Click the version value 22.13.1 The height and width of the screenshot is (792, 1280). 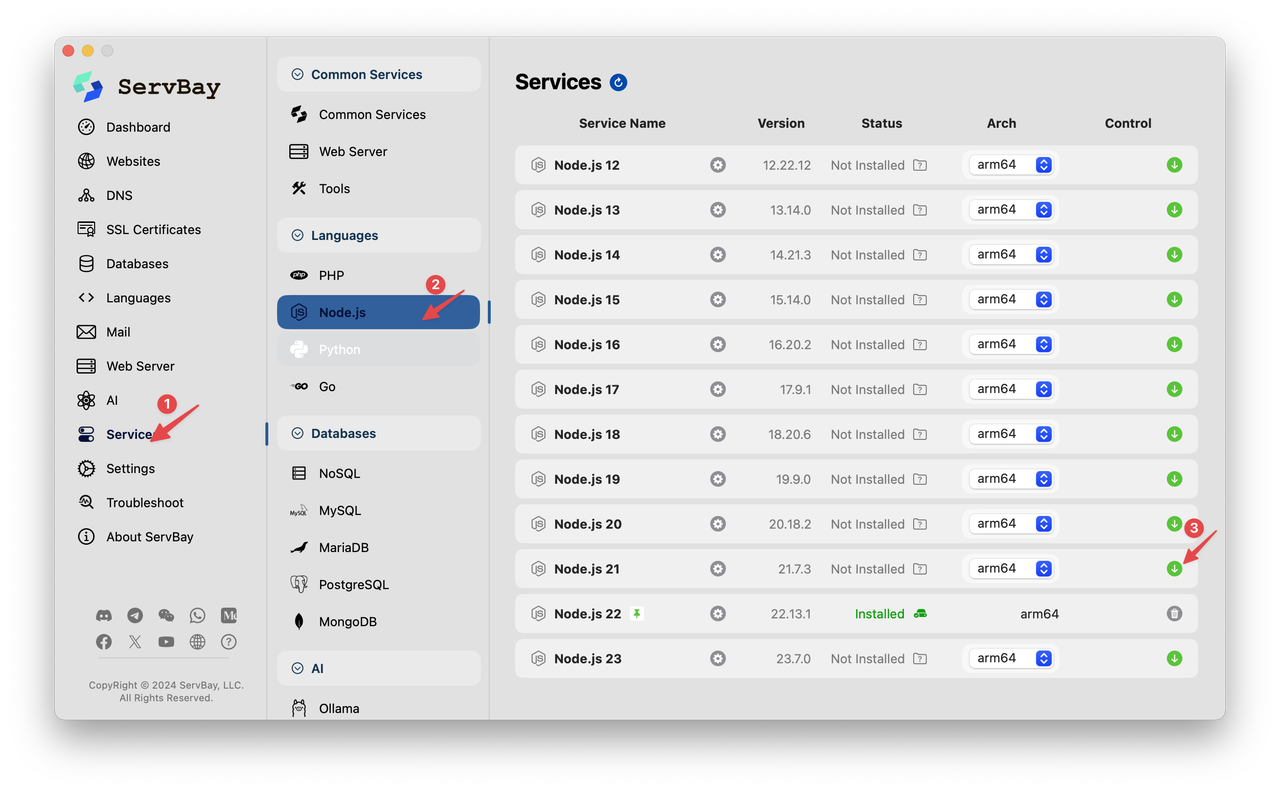(790, 614)
